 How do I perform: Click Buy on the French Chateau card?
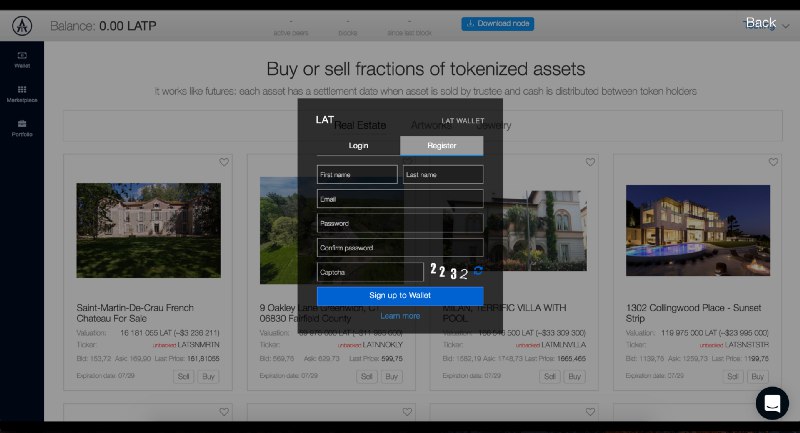[x=208, y=376]
